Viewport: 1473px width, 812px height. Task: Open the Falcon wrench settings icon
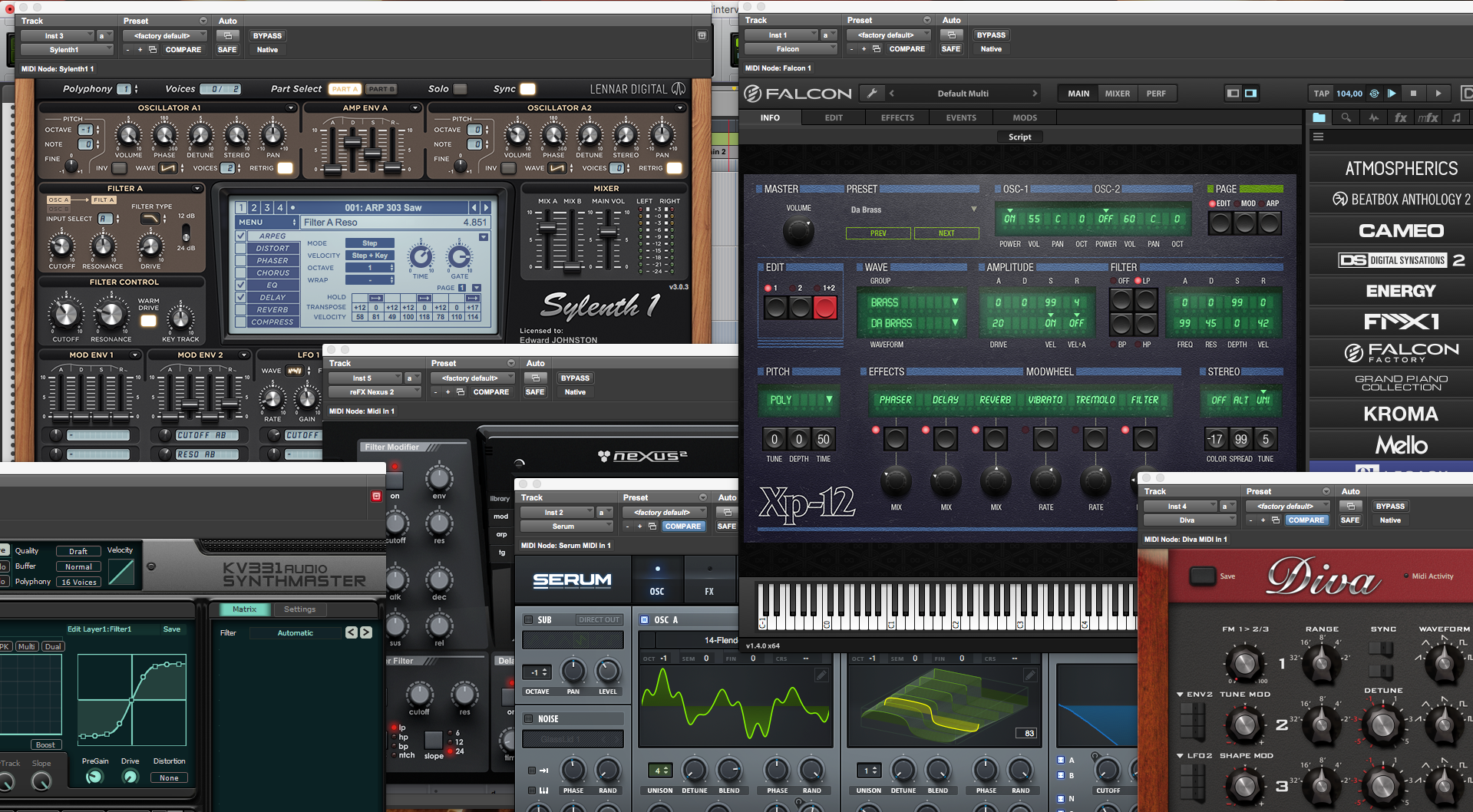(872, 94)
